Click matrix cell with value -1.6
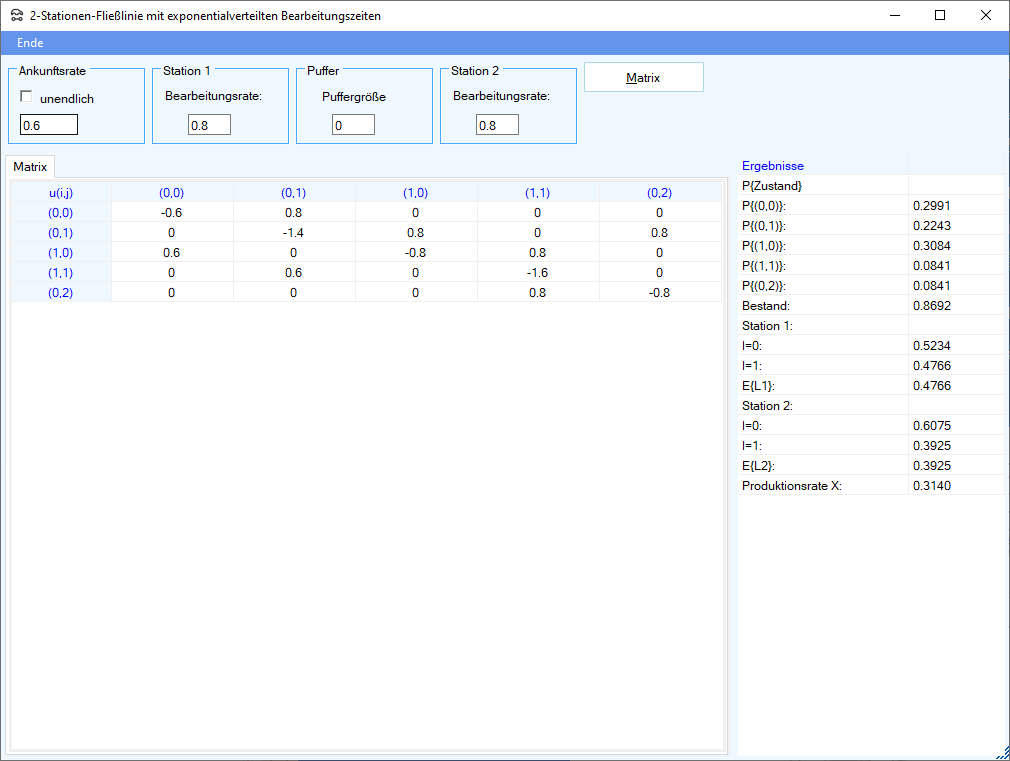1010x761 pixels. point(538,272)
